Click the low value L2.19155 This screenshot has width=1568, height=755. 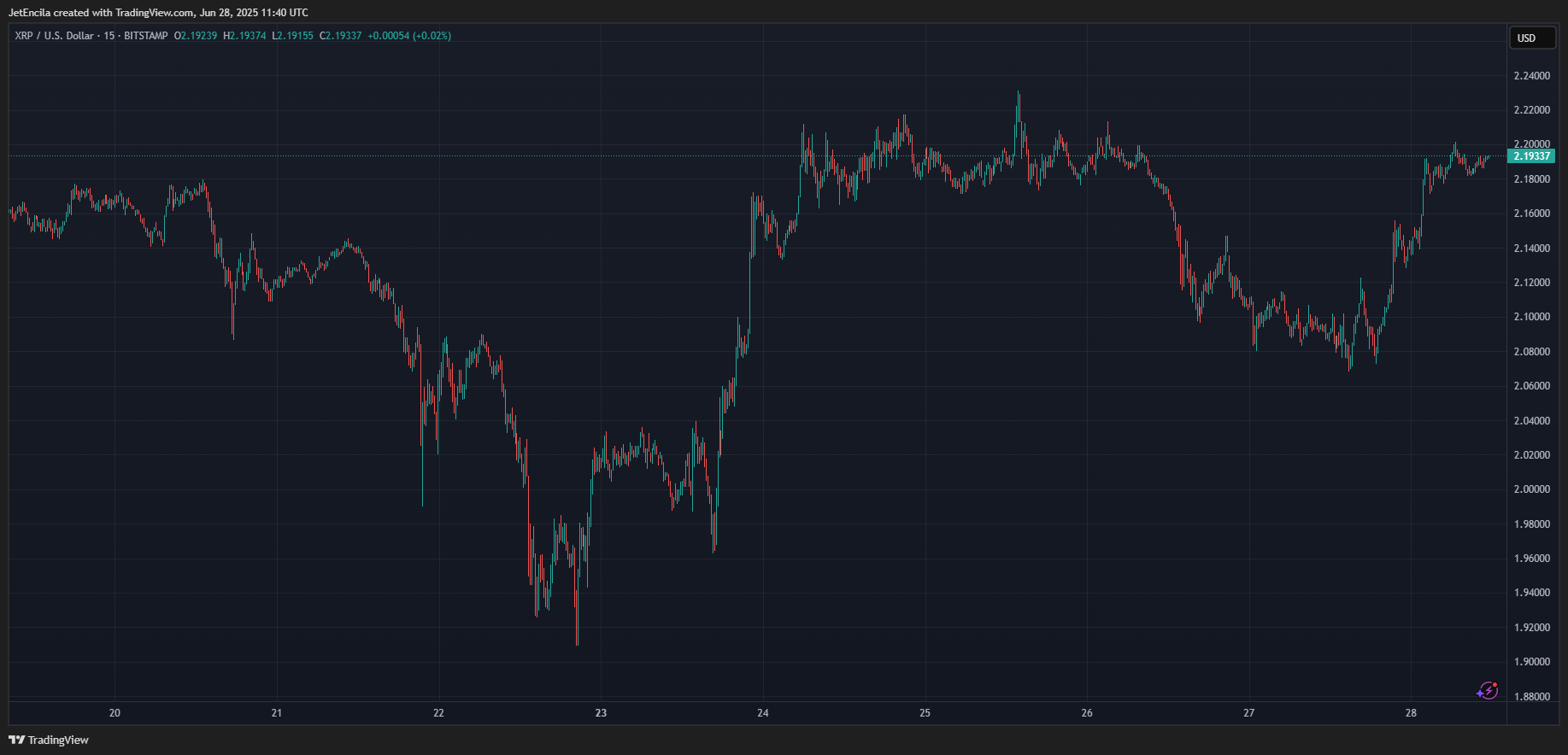pyautogui.click(x=293, y=36)
